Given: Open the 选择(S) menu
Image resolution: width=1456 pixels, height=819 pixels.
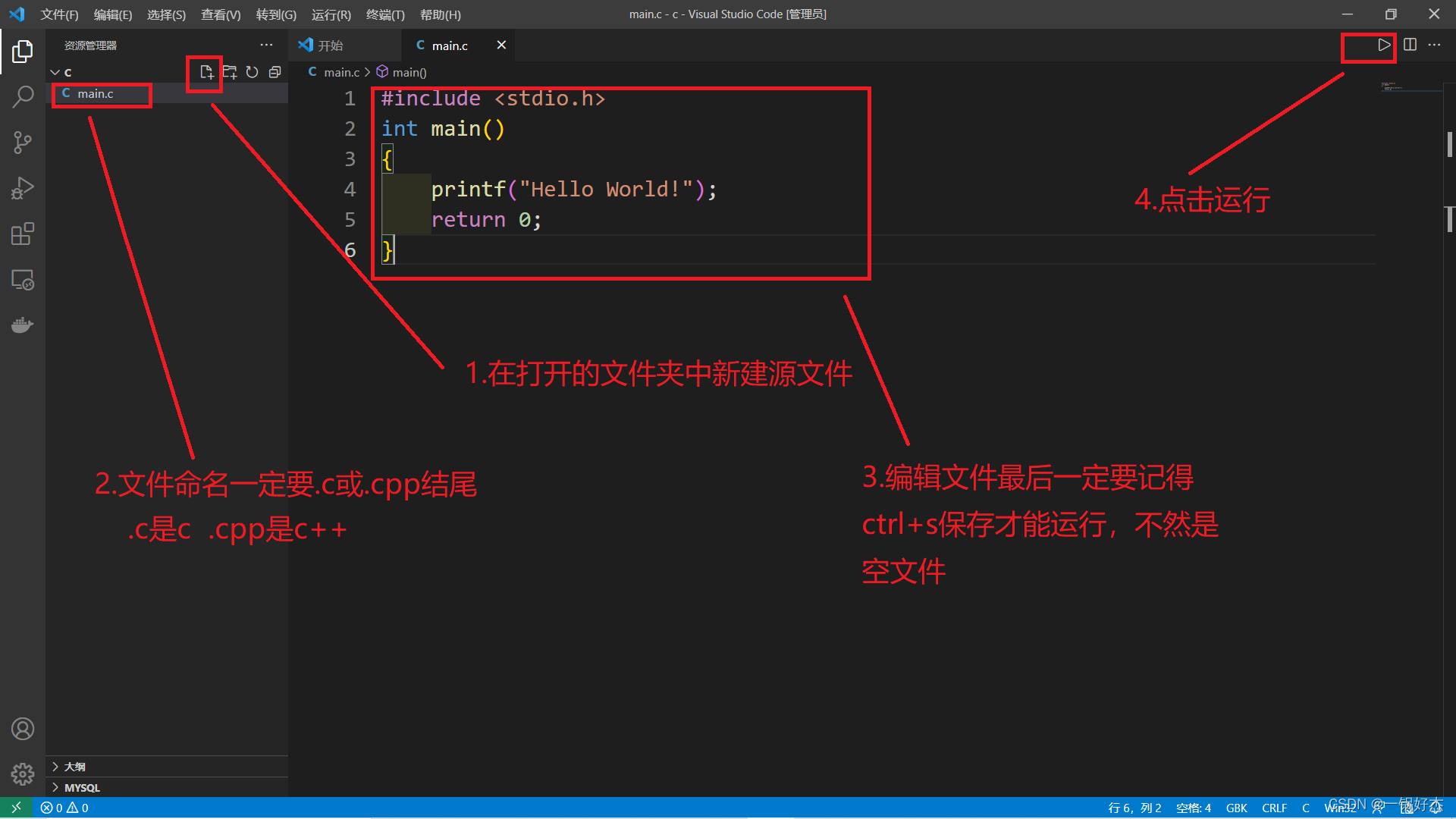Looking at the screenshot, I should tap(166, 14).
